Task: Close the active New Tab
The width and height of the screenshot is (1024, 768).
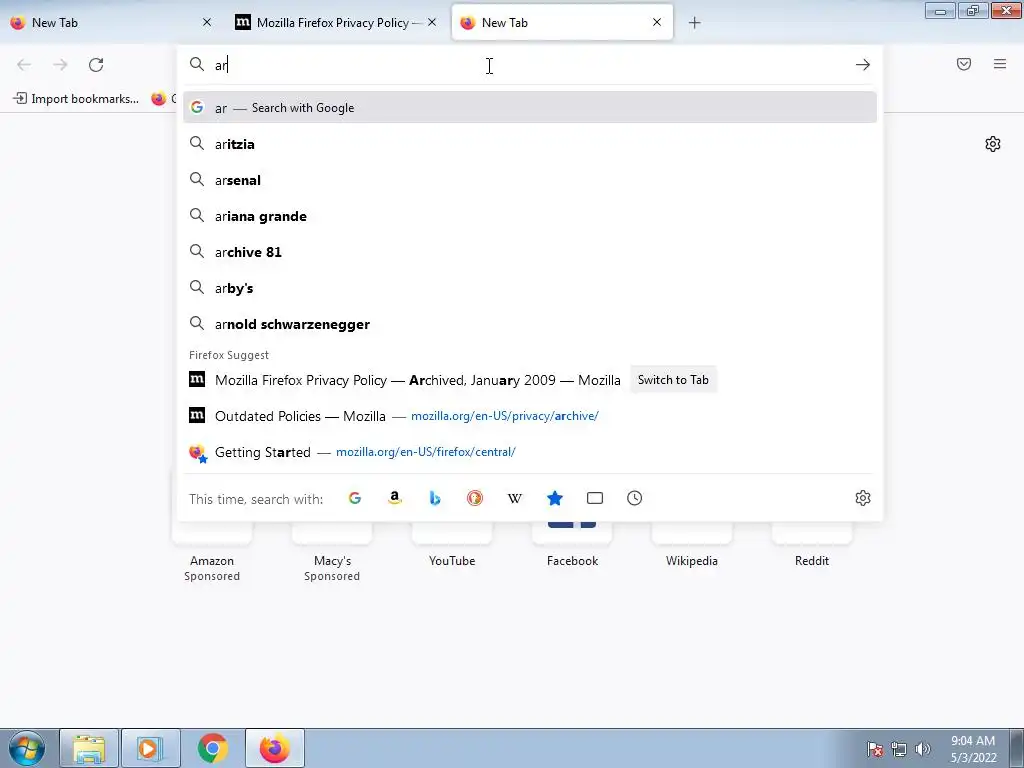Action: coord(657,22)
